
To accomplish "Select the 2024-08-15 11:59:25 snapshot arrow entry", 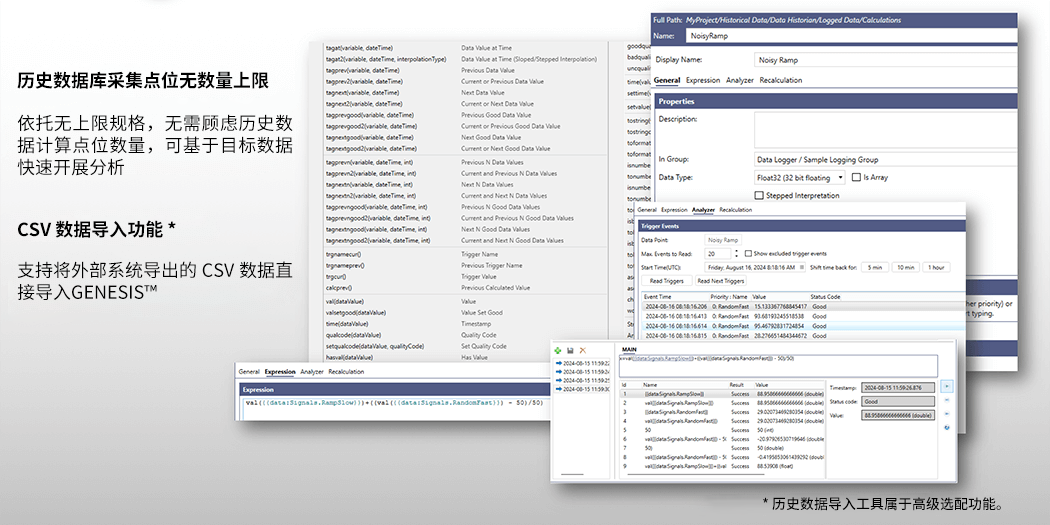I will tap(581, 380).
